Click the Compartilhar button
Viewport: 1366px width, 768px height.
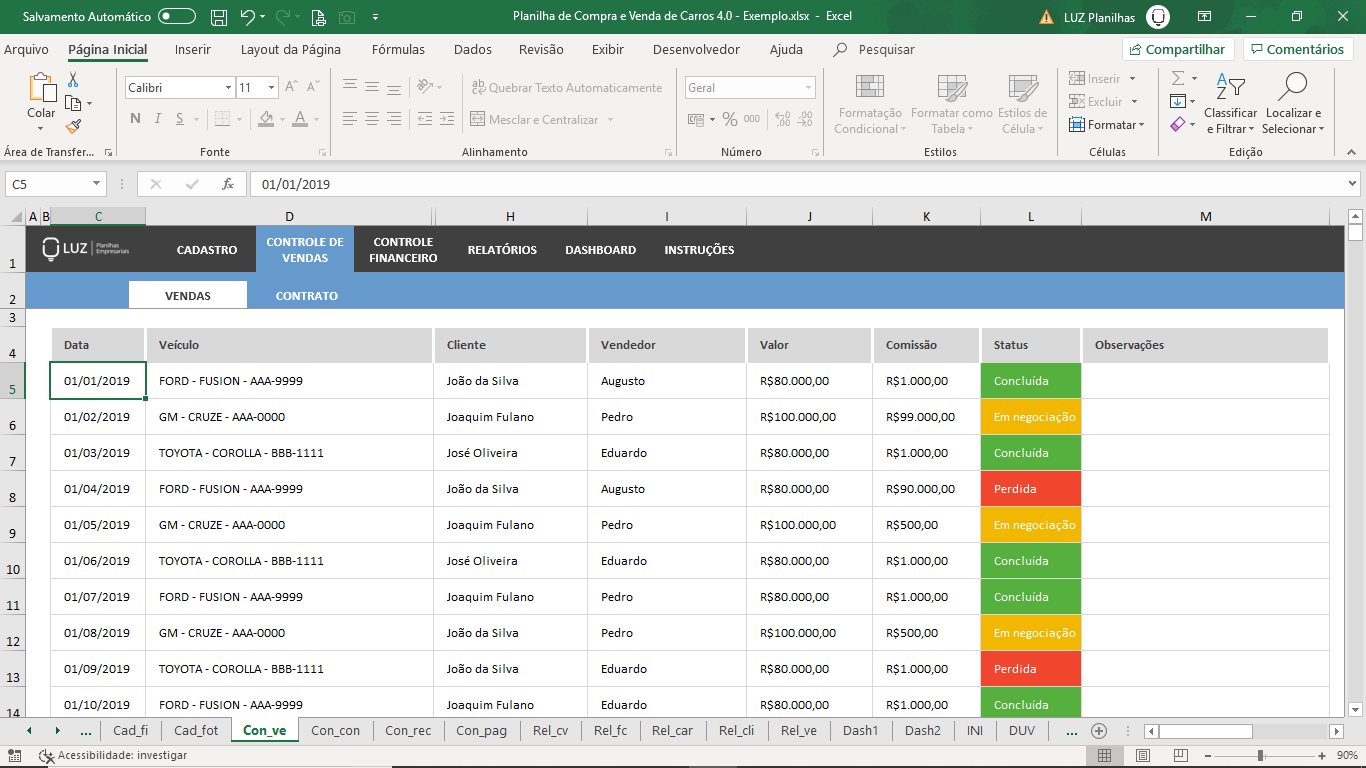[x=1178, y=49]
